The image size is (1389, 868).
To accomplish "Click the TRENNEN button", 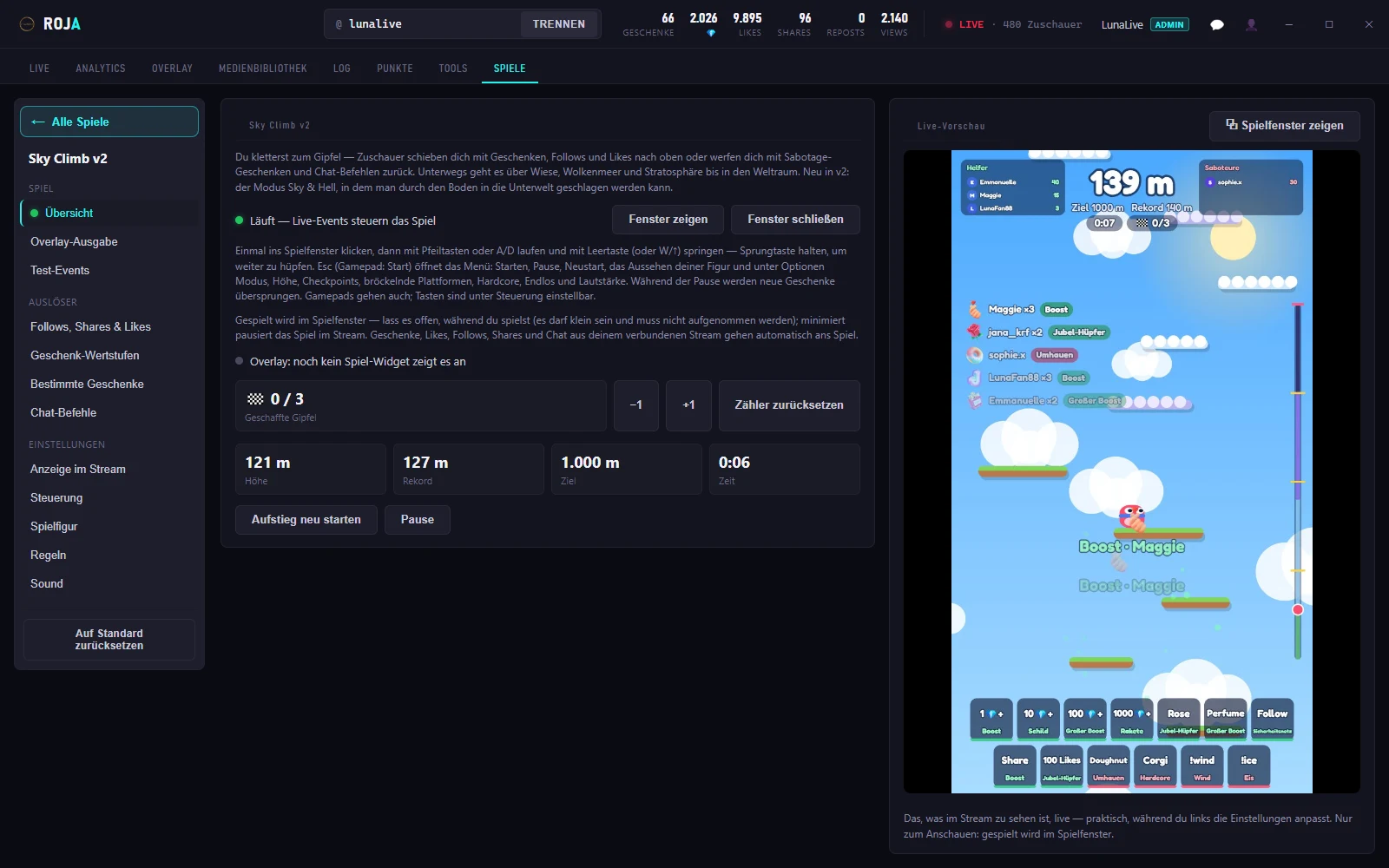I will pos(559,24).
